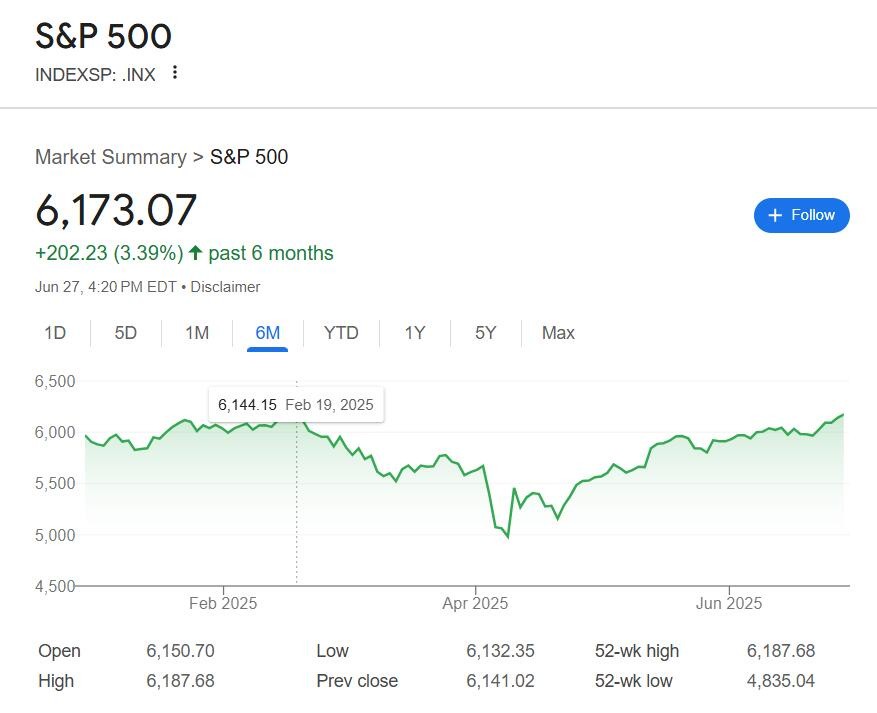The image size is (877, 713).
Task: Open the three-dot options menu beside INDEXSP
Action: tap(175, 73)
